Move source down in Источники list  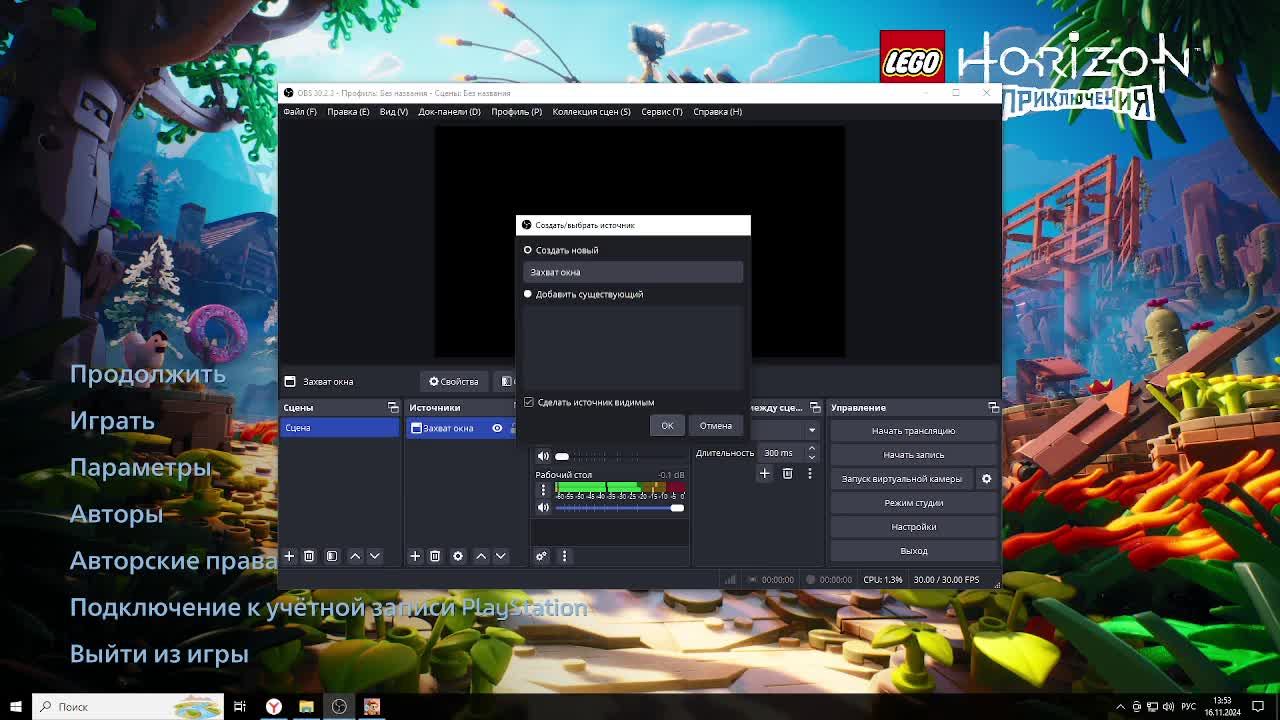pos(501,556)
